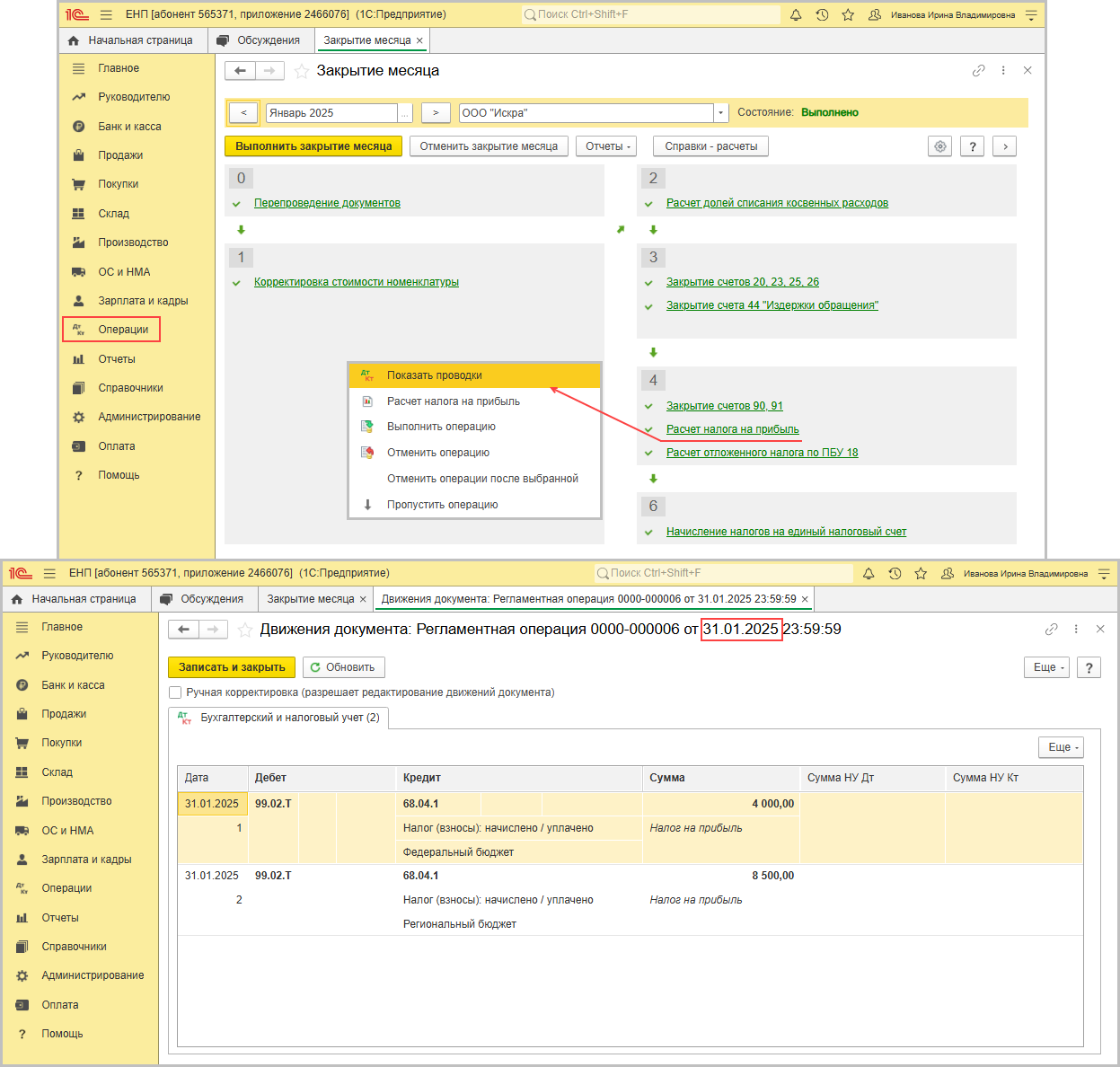
Task: Open Зарплата и кадры in top window sidebar
Action: coord(143,301)
